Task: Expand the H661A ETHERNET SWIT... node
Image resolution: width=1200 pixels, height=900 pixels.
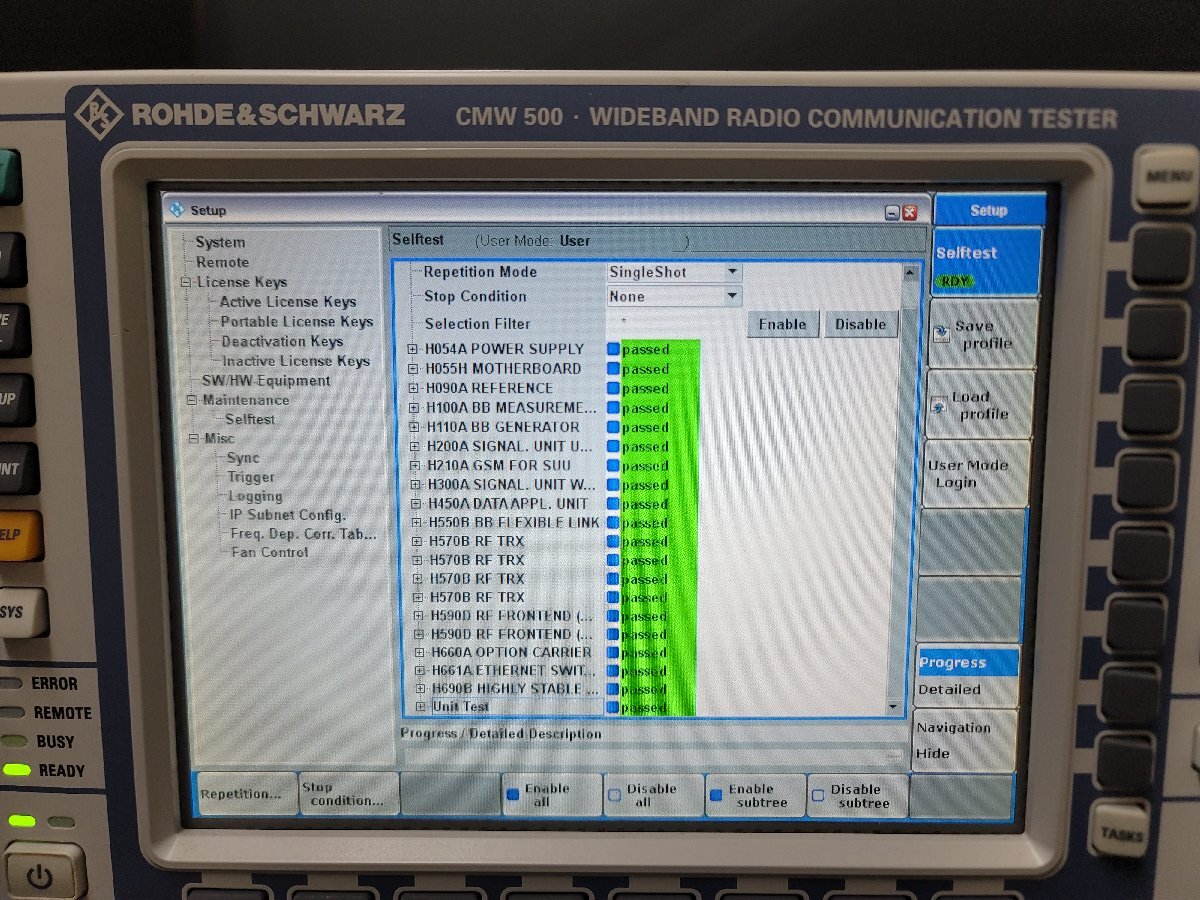Action: [420, 671]
